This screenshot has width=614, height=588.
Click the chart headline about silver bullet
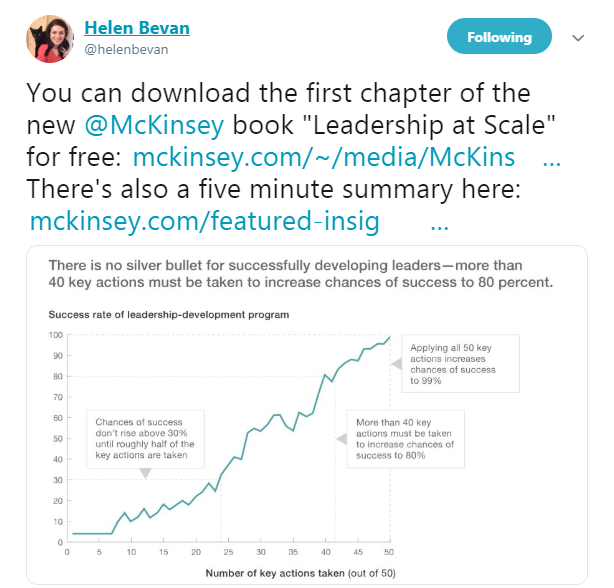(301, 274)
